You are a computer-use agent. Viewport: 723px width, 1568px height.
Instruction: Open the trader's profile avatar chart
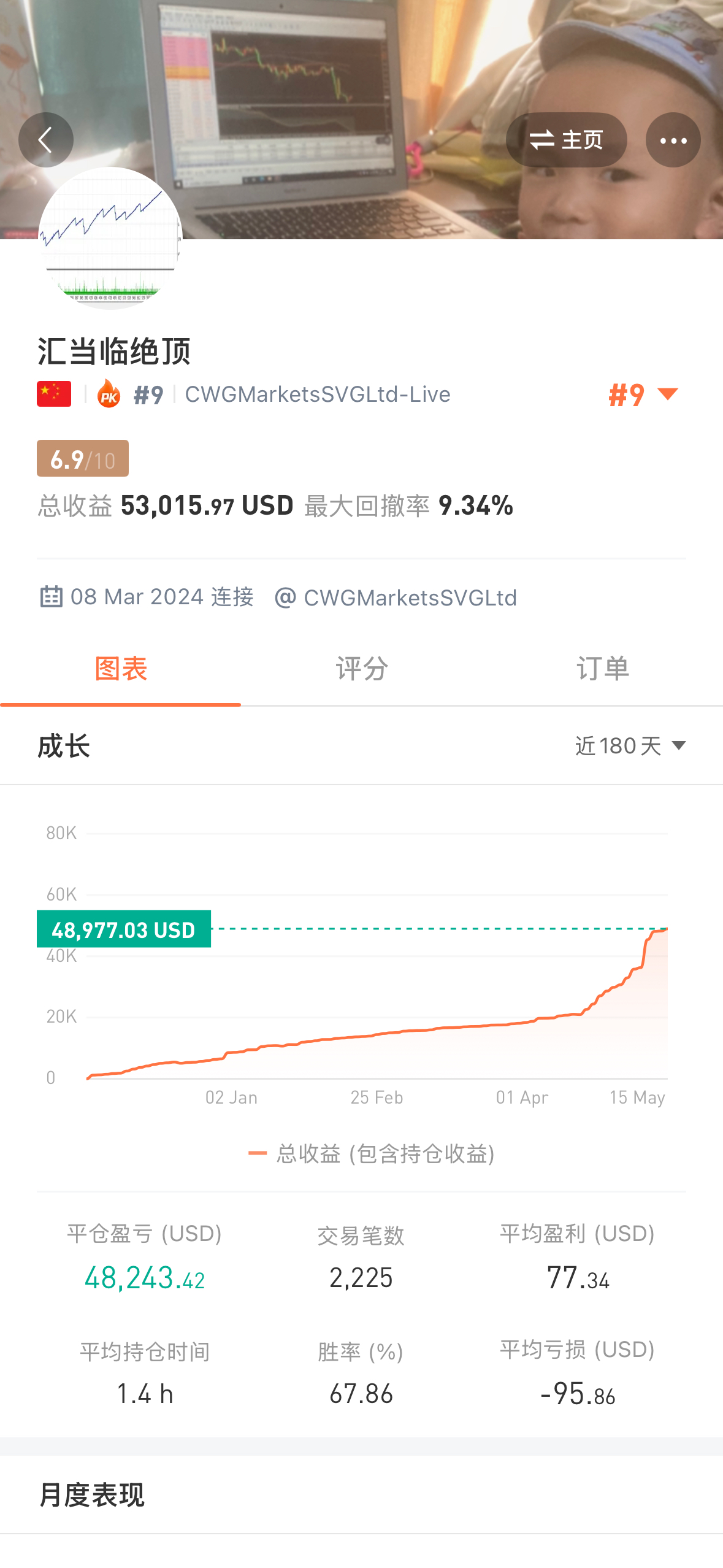110,238
